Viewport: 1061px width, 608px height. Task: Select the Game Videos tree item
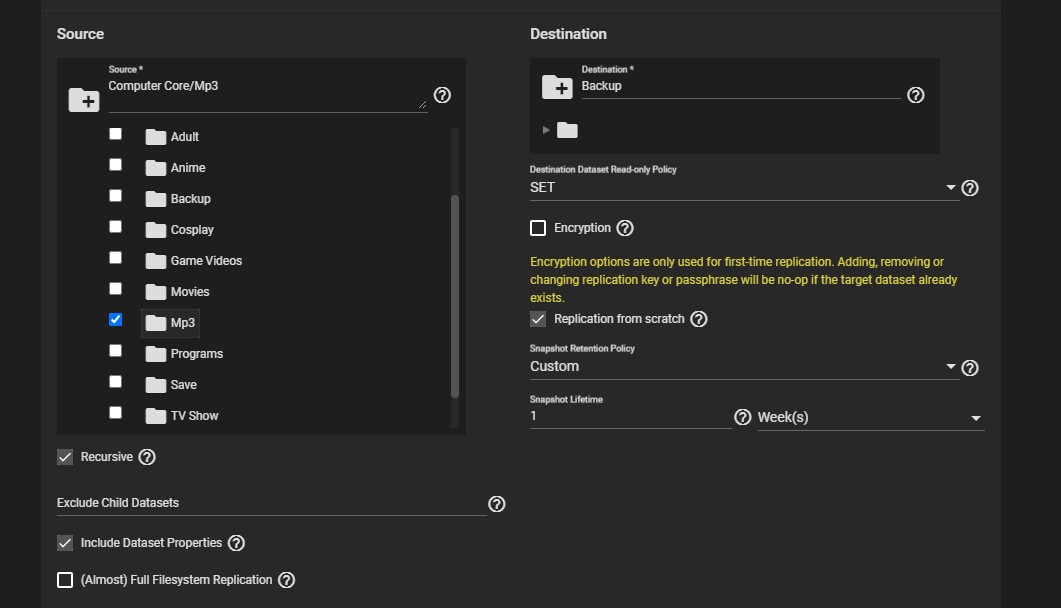coord(194,261)
